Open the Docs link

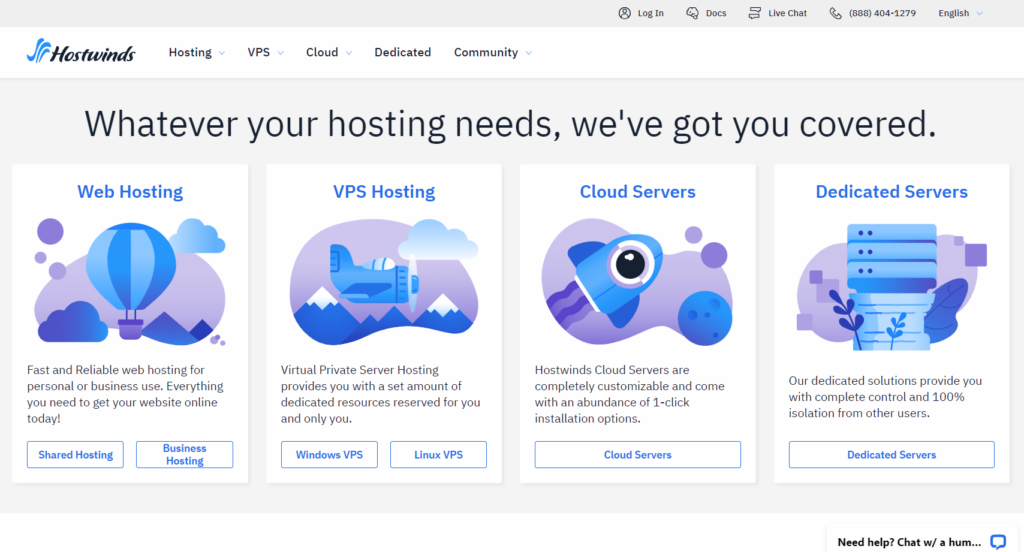[x=716, y=13]
